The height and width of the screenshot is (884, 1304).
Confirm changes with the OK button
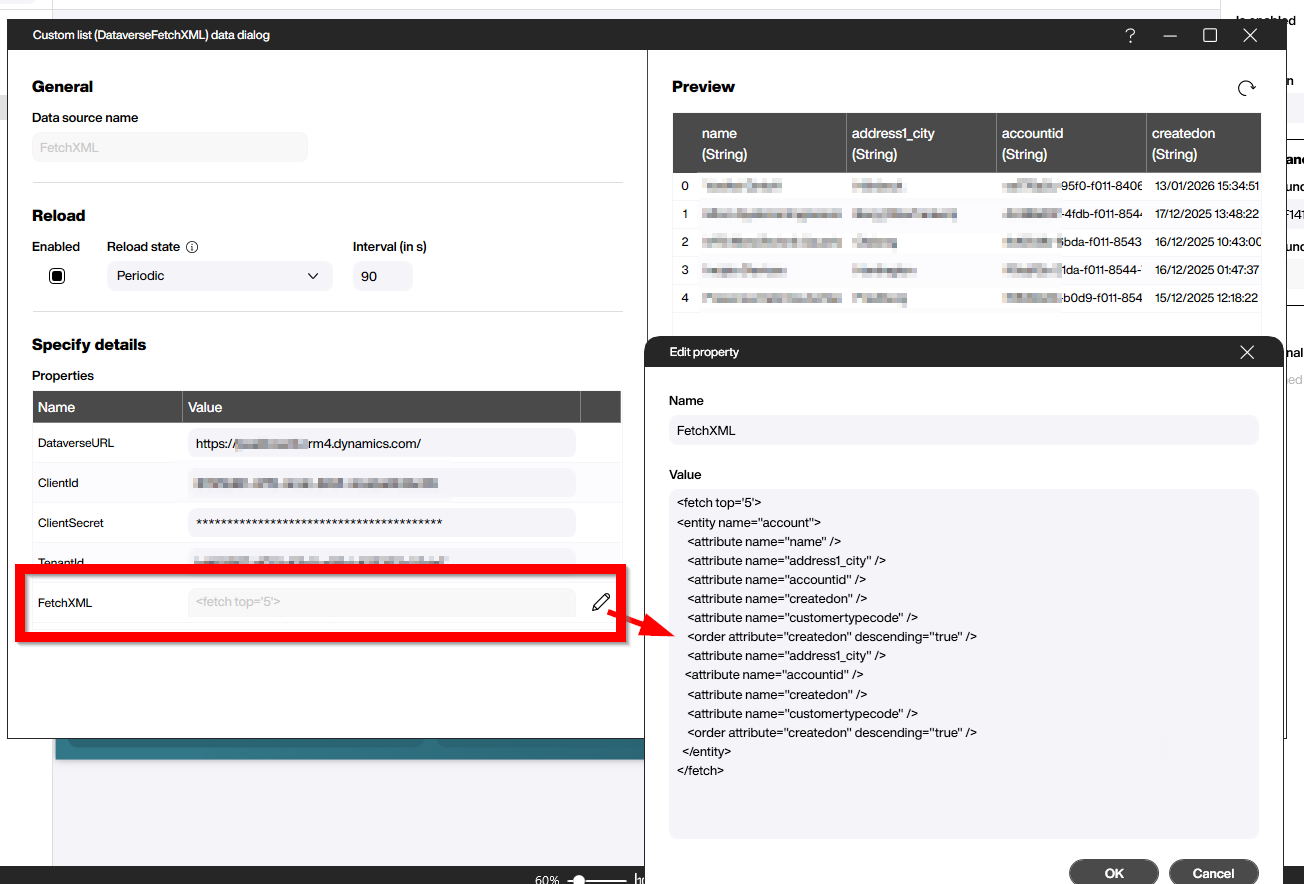click(1113, 871)
